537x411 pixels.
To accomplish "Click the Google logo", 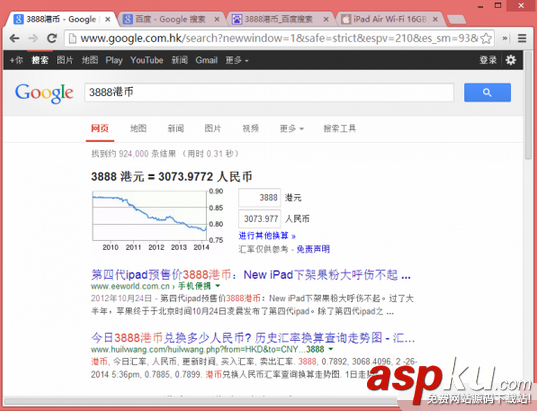I will tap(44, 93).
